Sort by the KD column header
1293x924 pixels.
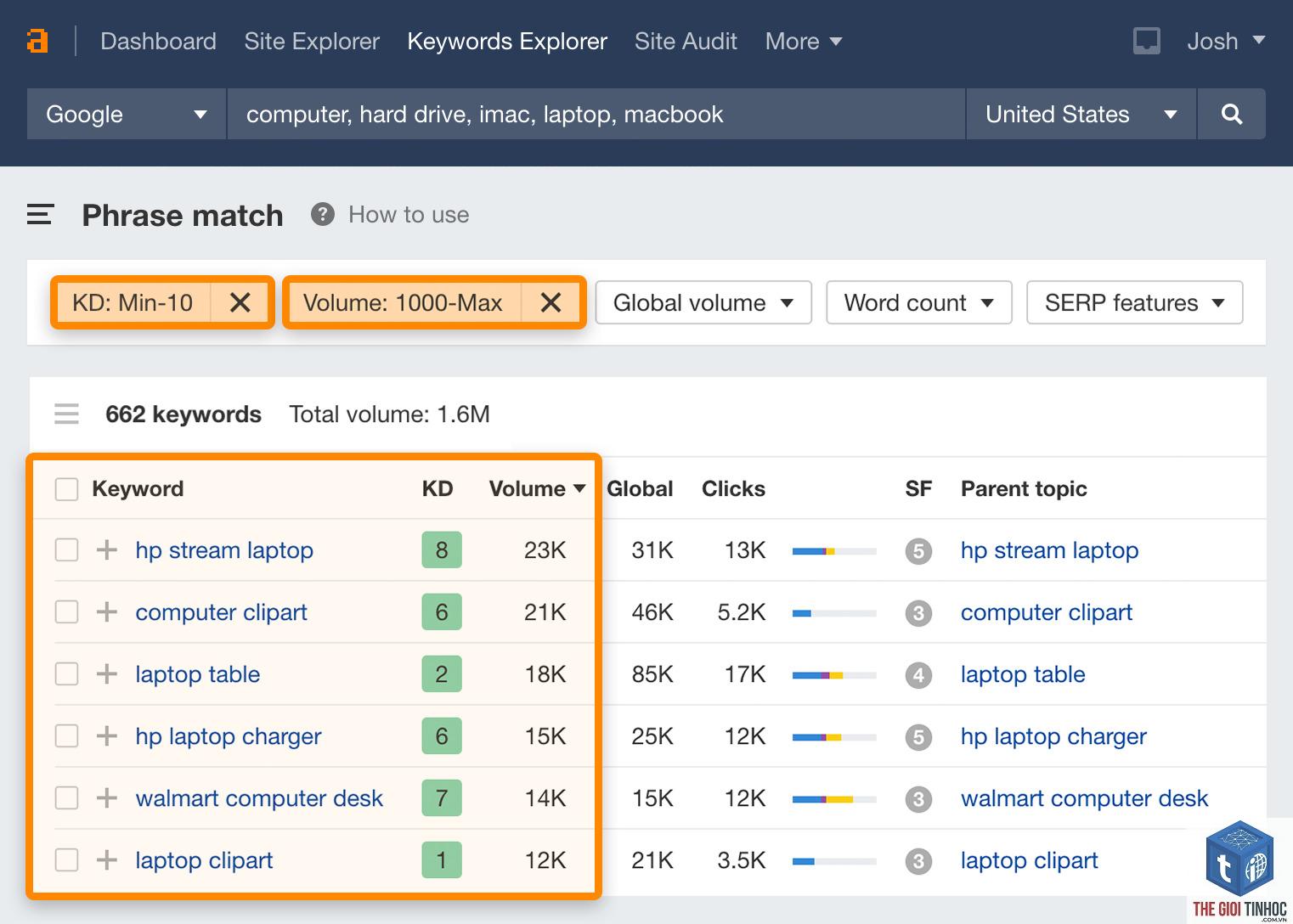(438, 488)
